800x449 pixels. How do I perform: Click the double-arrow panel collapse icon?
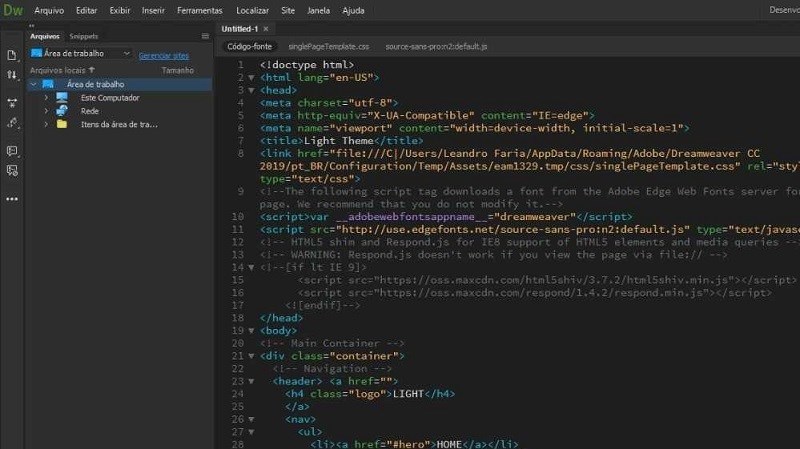(32, 25)
